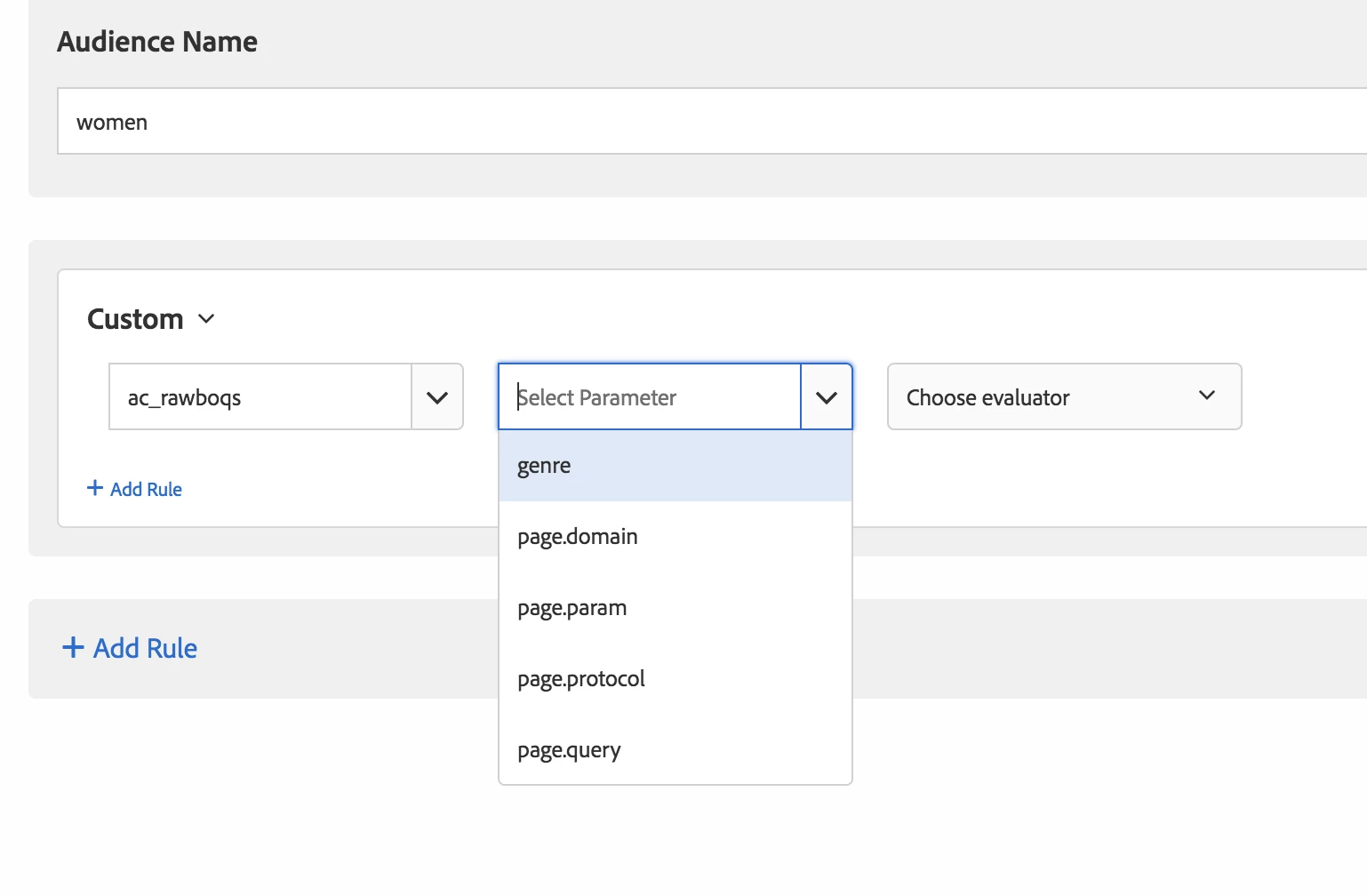Pick the page.param option
Viewport: 1367px width, 896px height.
572,608
